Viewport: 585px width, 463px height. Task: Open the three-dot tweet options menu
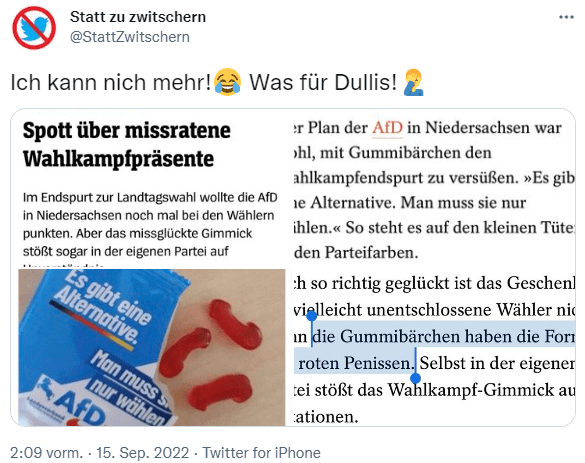(566, 17)
